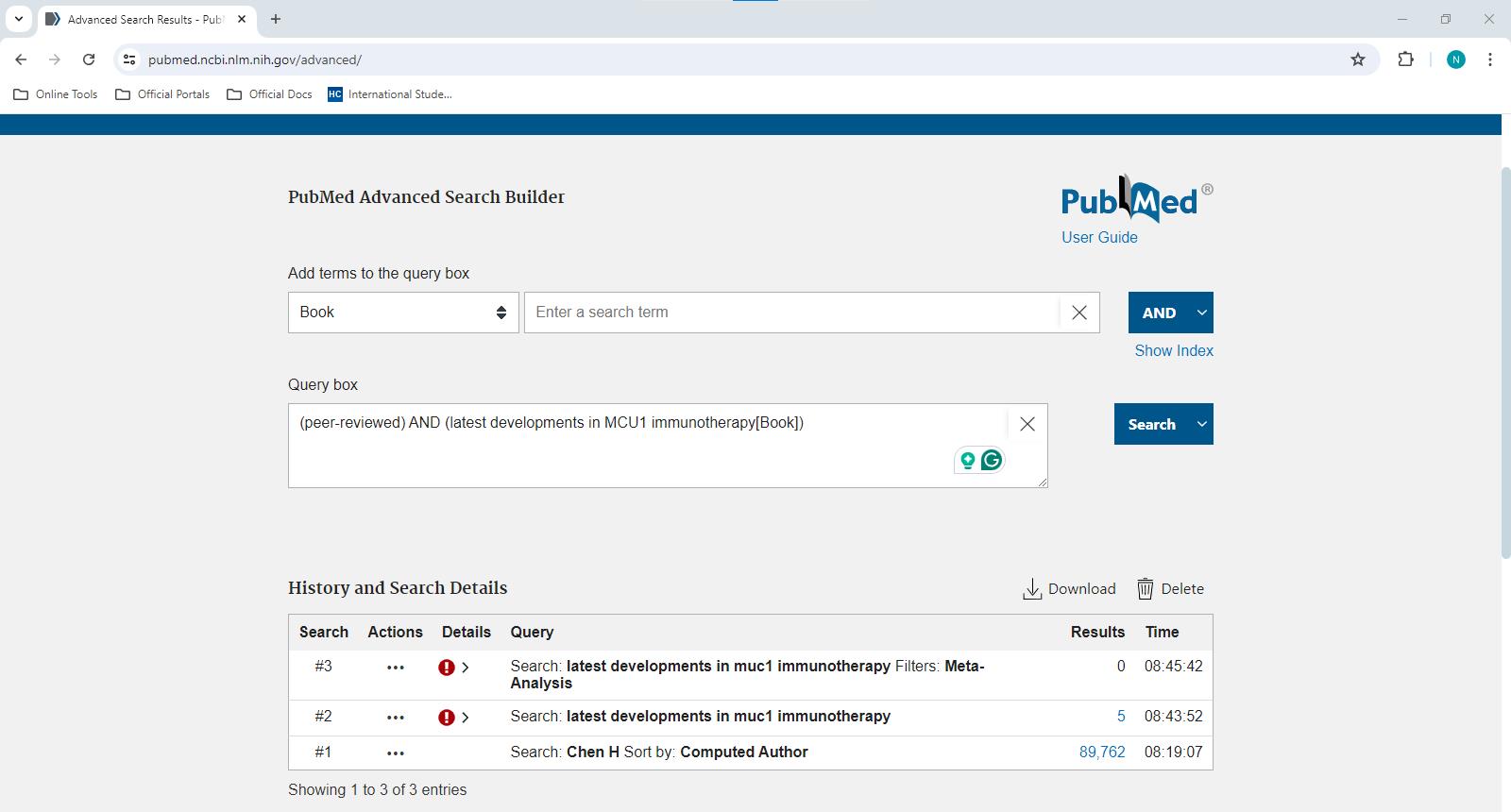The height and width of the screenshot is (812, 1511).
Task: Open the Online Tools bookmark folder
Action: [x=56, y=94]
